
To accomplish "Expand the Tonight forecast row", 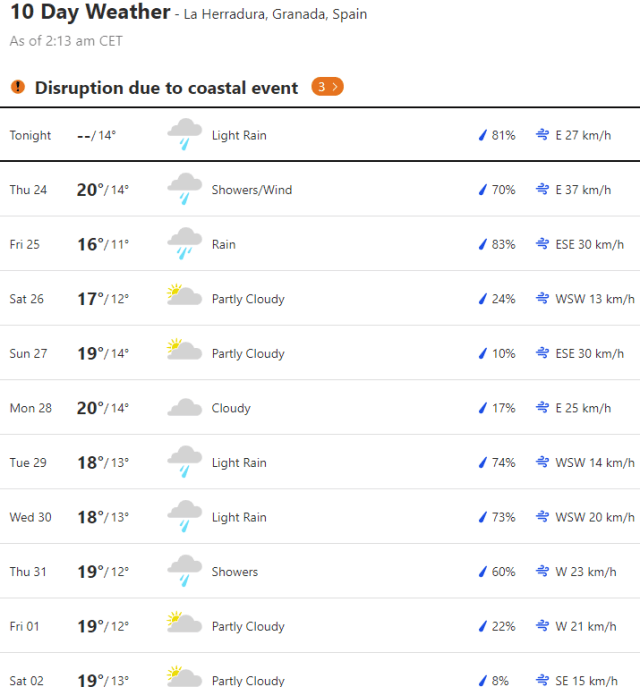I will [320, 135].
